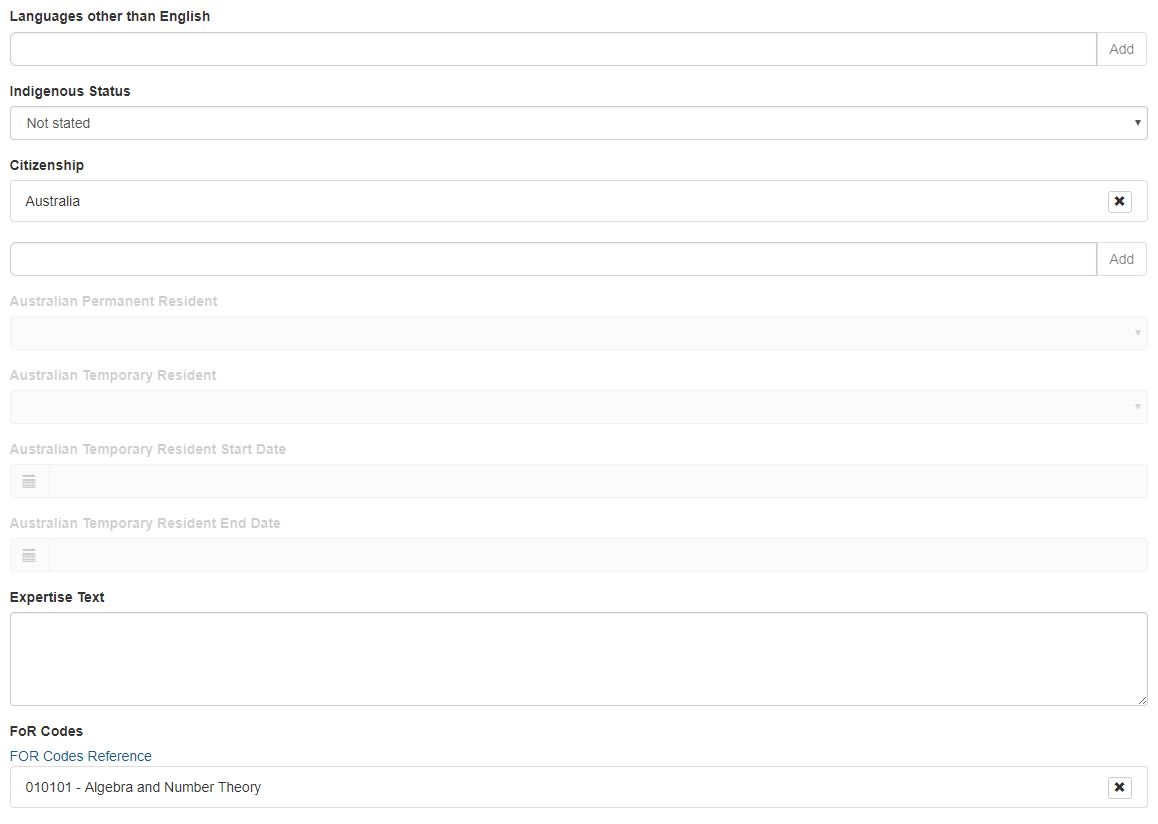Remove the Algebra and Number Theory code
The height and width of the screenshot is (824, 1158).
(1120, 787)
